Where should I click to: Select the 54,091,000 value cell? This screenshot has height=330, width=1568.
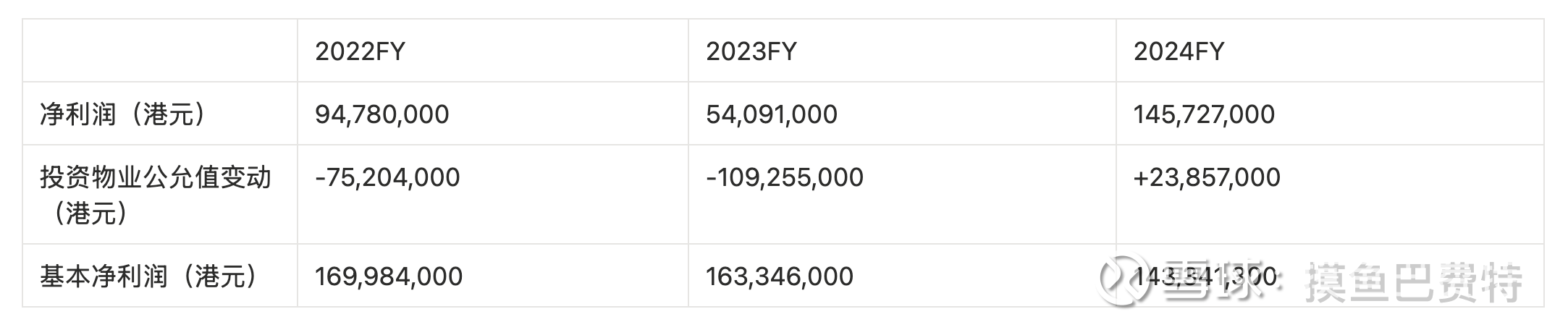point(771,114)
